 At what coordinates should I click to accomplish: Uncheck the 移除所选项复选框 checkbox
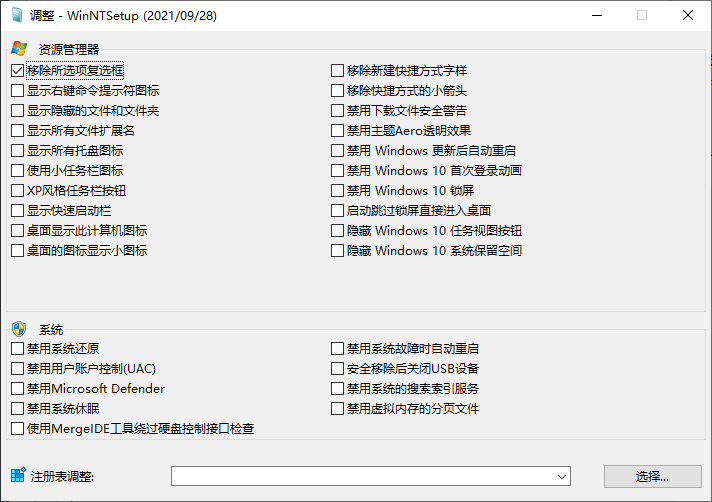[17, 71]
